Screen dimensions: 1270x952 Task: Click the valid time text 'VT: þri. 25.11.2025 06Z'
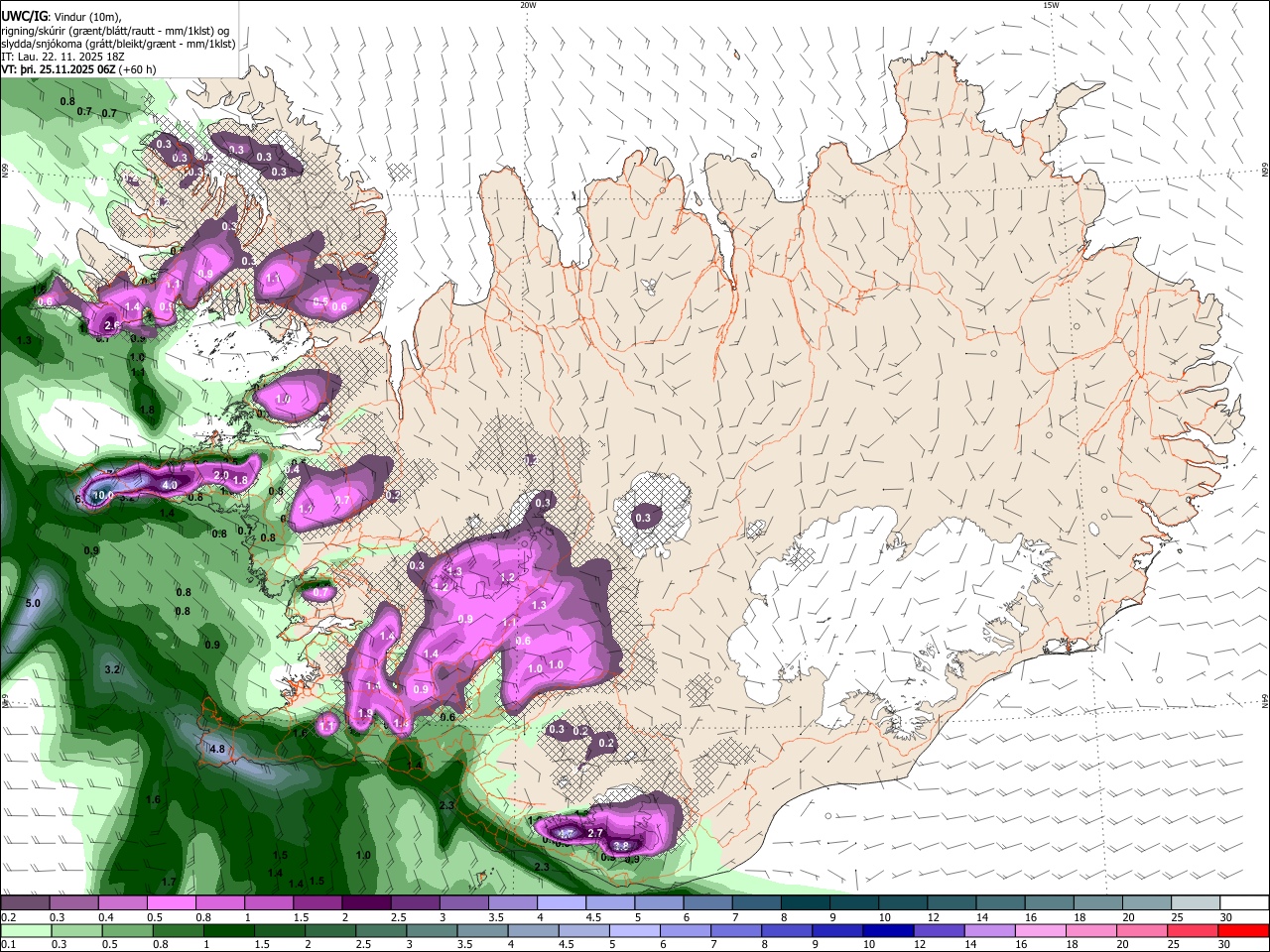coord(61,69)
